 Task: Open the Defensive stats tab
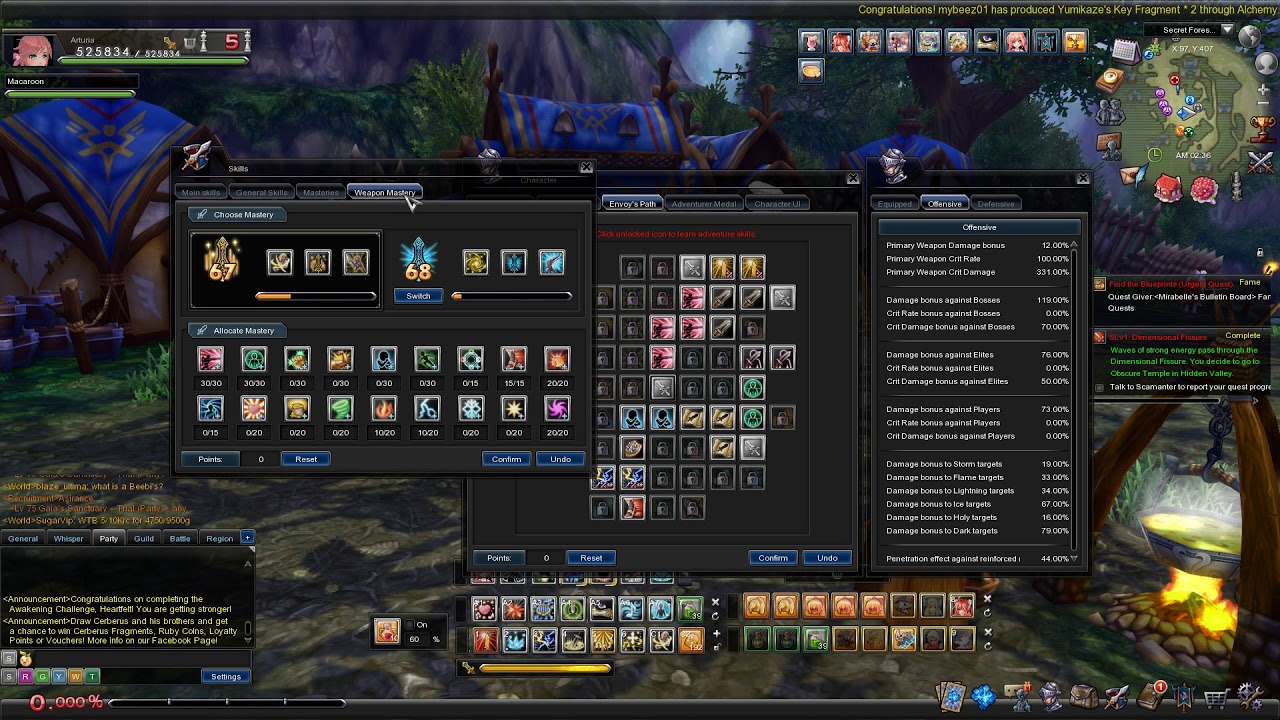click(996, 204)
